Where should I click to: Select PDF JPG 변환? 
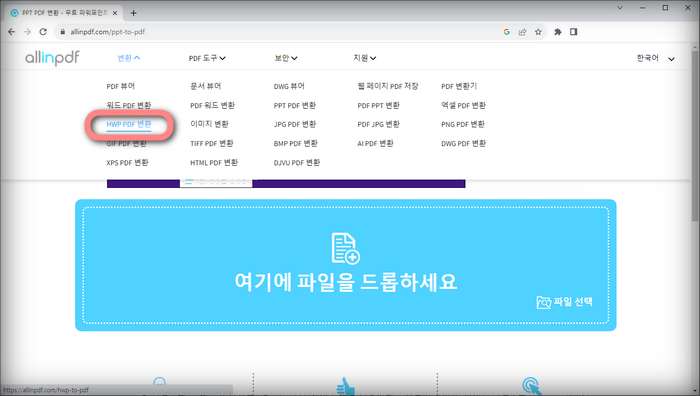(x=379, y=124)
